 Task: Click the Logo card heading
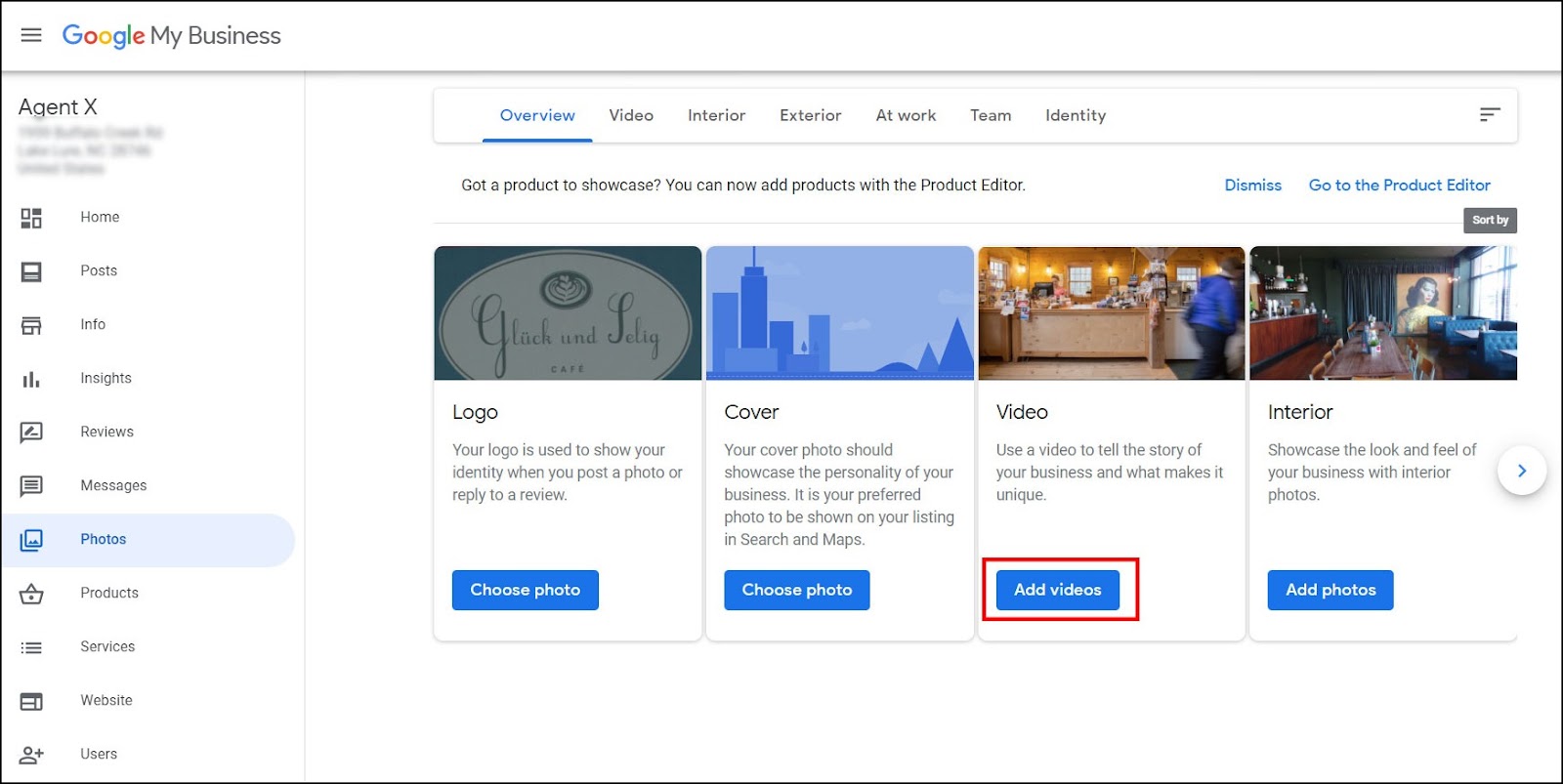pyautogui.click(x=475, y=413)
